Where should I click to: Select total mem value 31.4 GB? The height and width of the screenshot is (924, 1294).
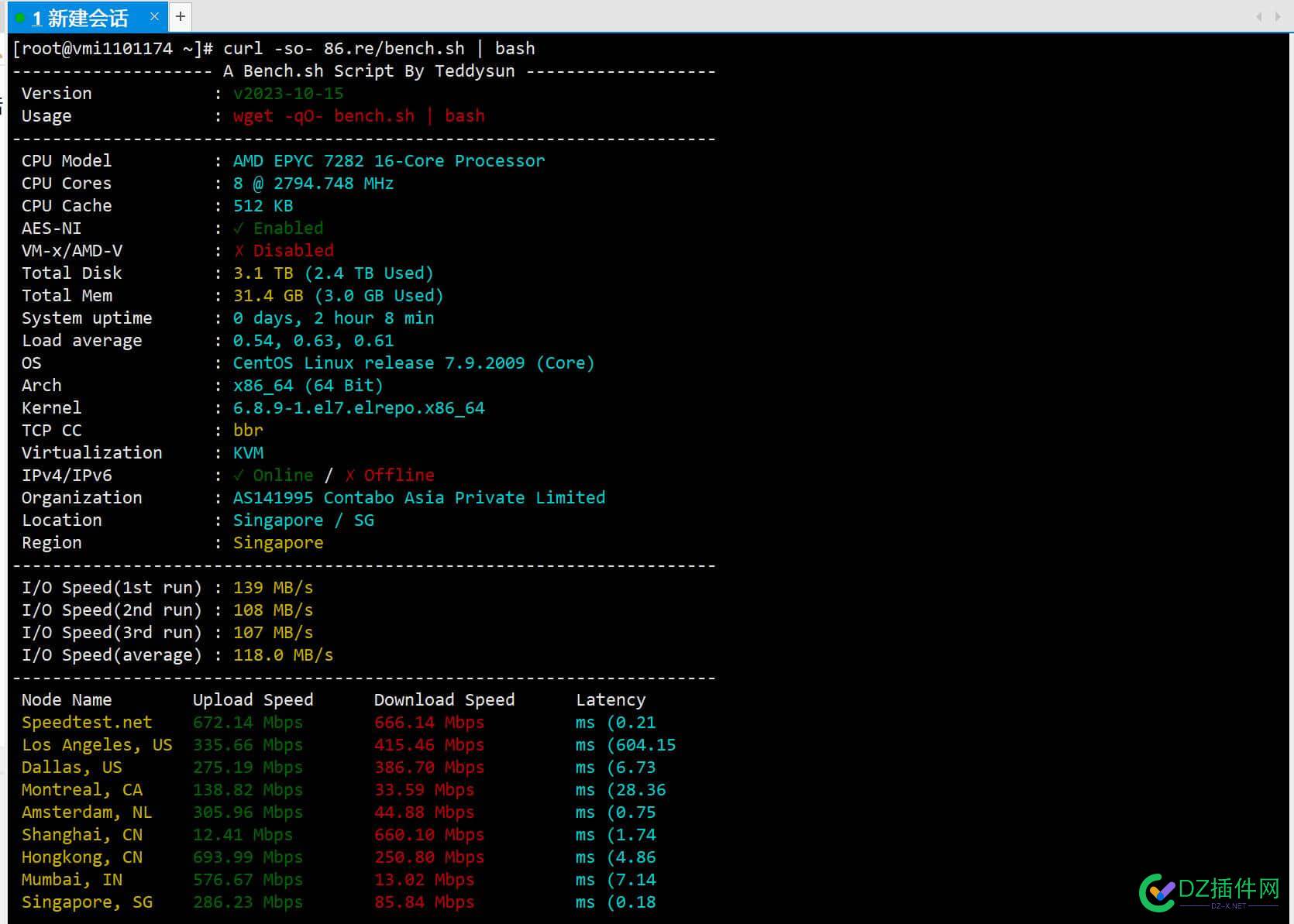pos(268,295)
